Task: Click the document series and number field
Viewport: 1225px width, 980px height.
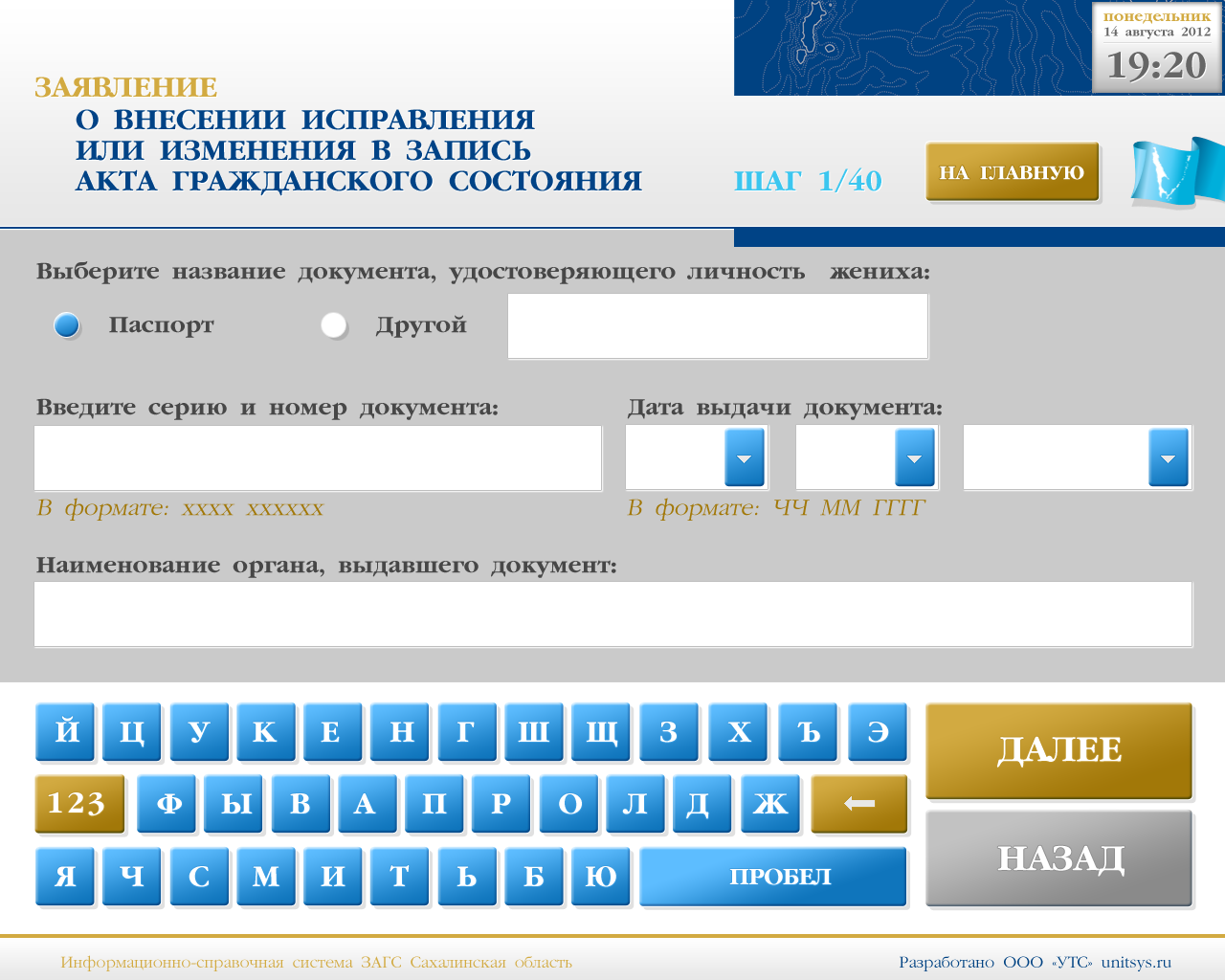Action: (x=318, y=457)
